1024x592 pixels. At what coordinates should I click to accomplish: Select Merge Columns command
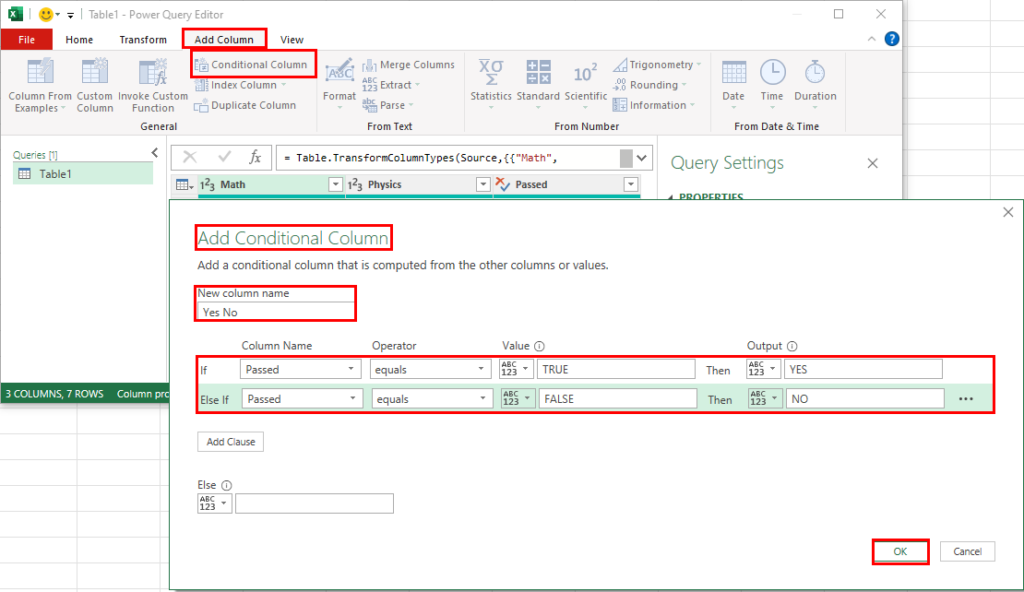click(409, 65)
